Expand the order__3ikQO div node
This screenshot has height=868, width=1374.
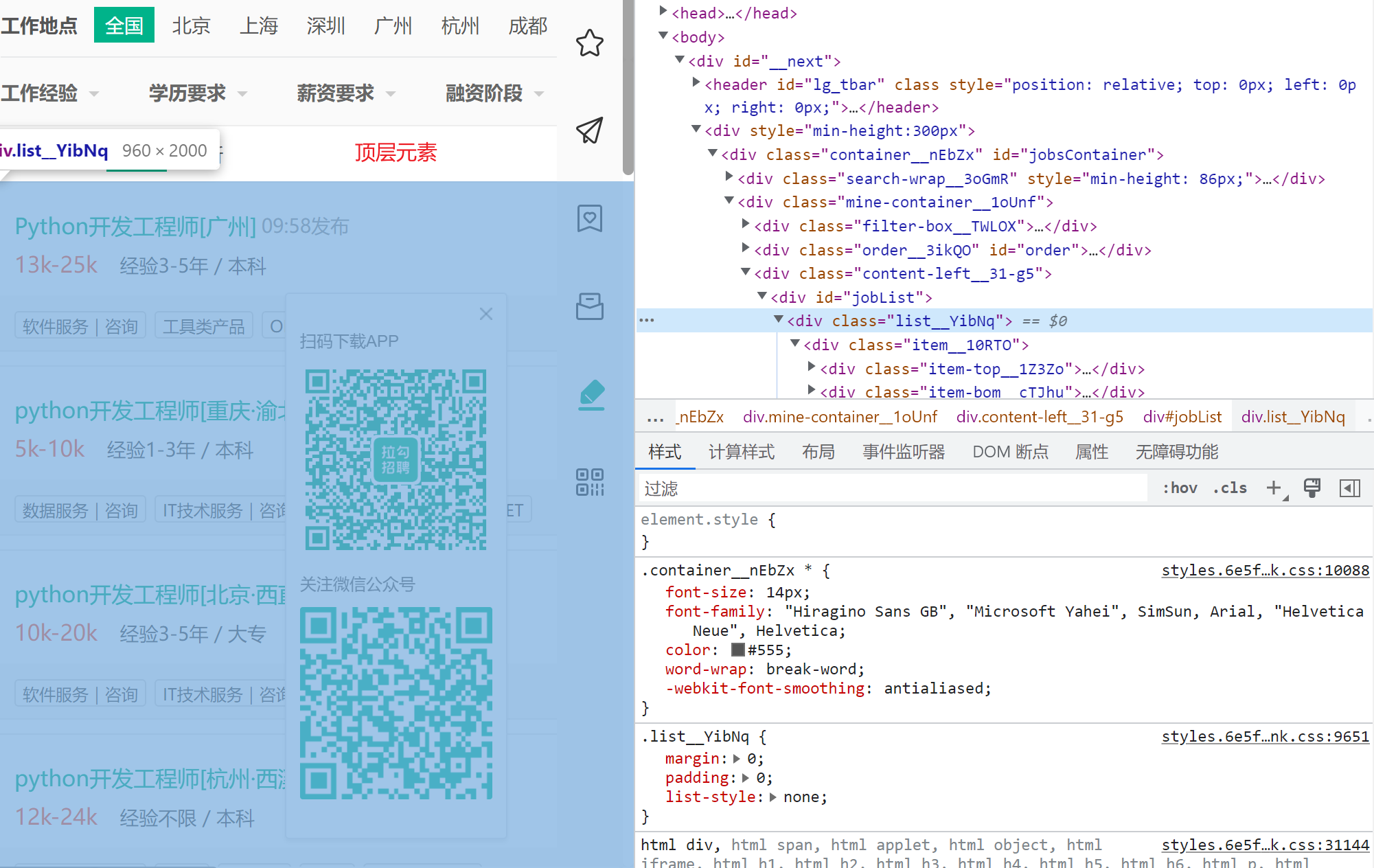745,249
